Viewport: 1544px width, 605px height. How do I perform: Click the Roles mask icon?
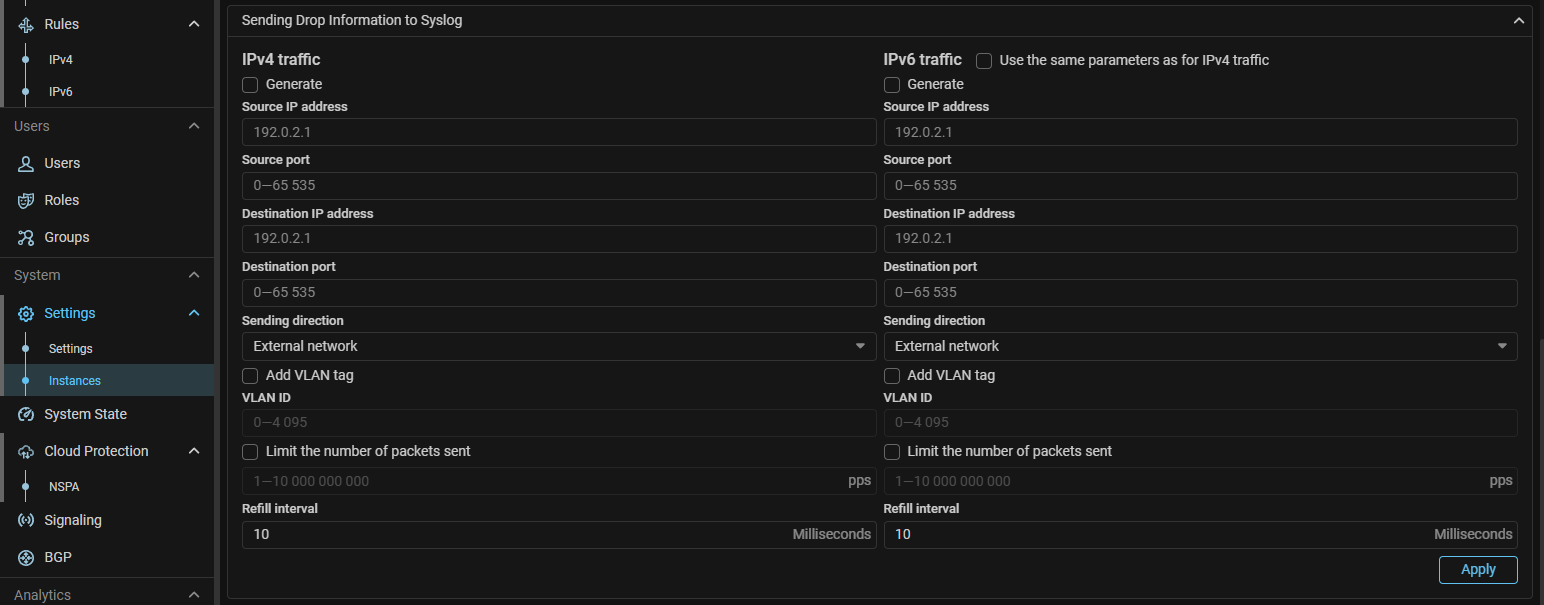(x=27, y=200)
